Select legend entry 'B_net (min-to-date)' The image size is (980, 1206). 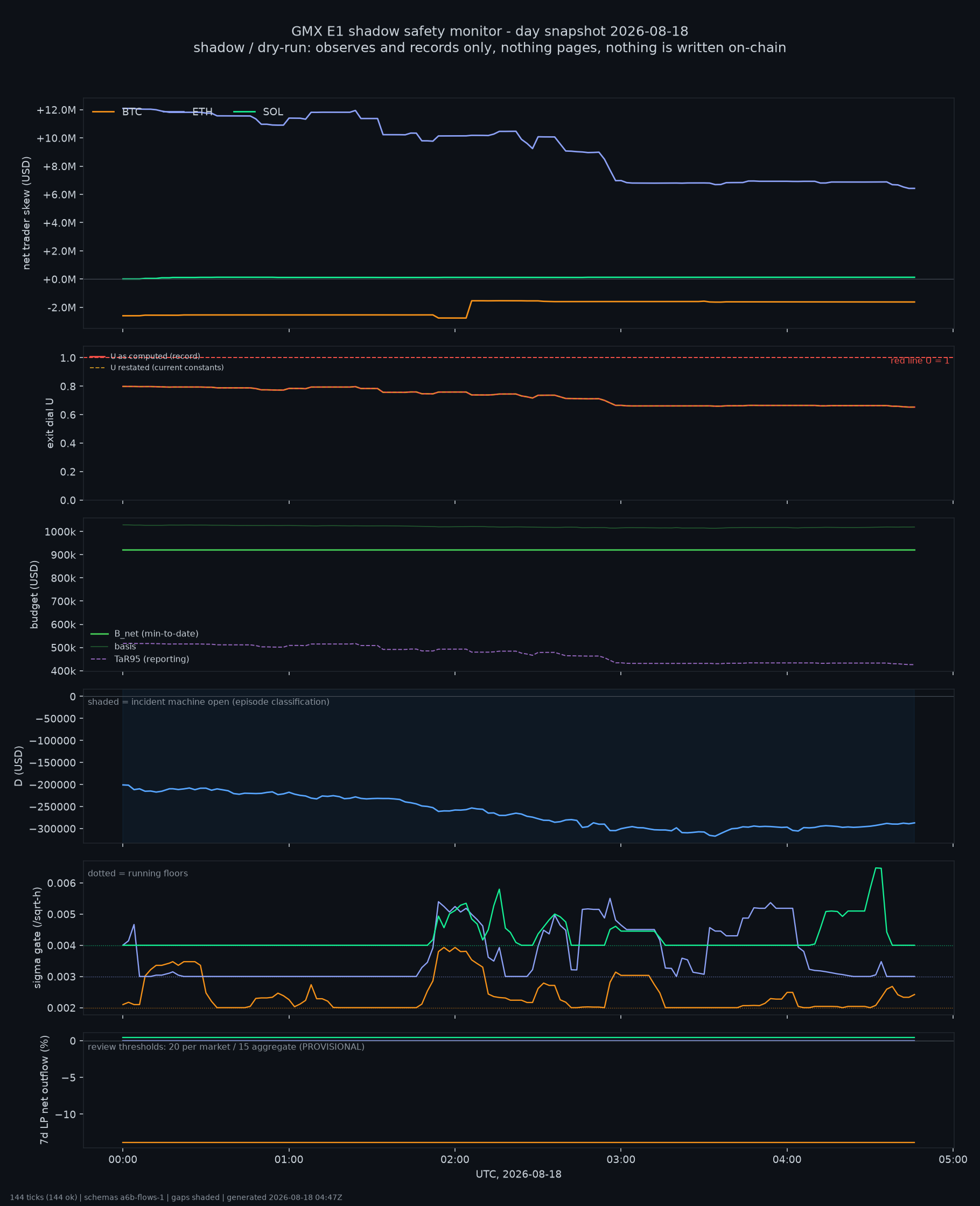(x=156, y=634)
